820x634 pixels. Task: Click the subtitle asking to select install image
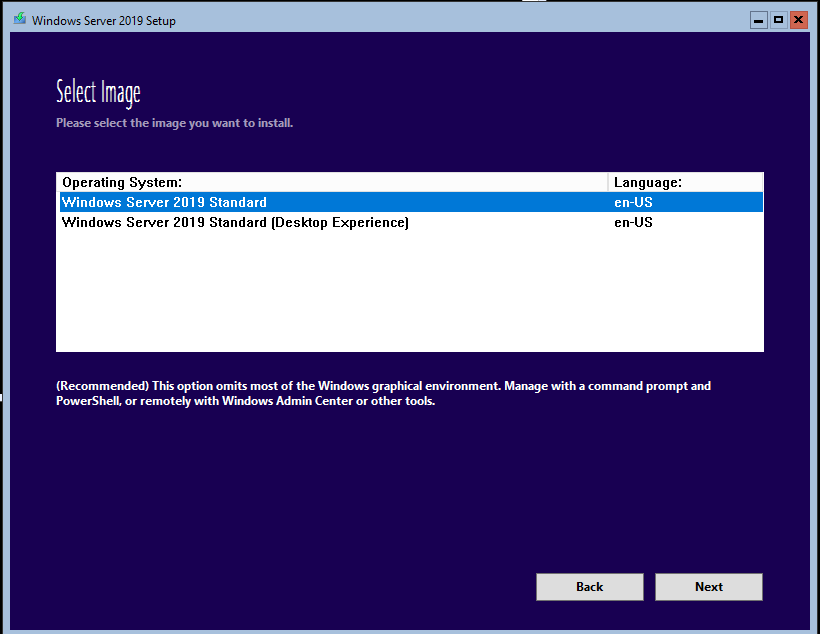[174, 122]
